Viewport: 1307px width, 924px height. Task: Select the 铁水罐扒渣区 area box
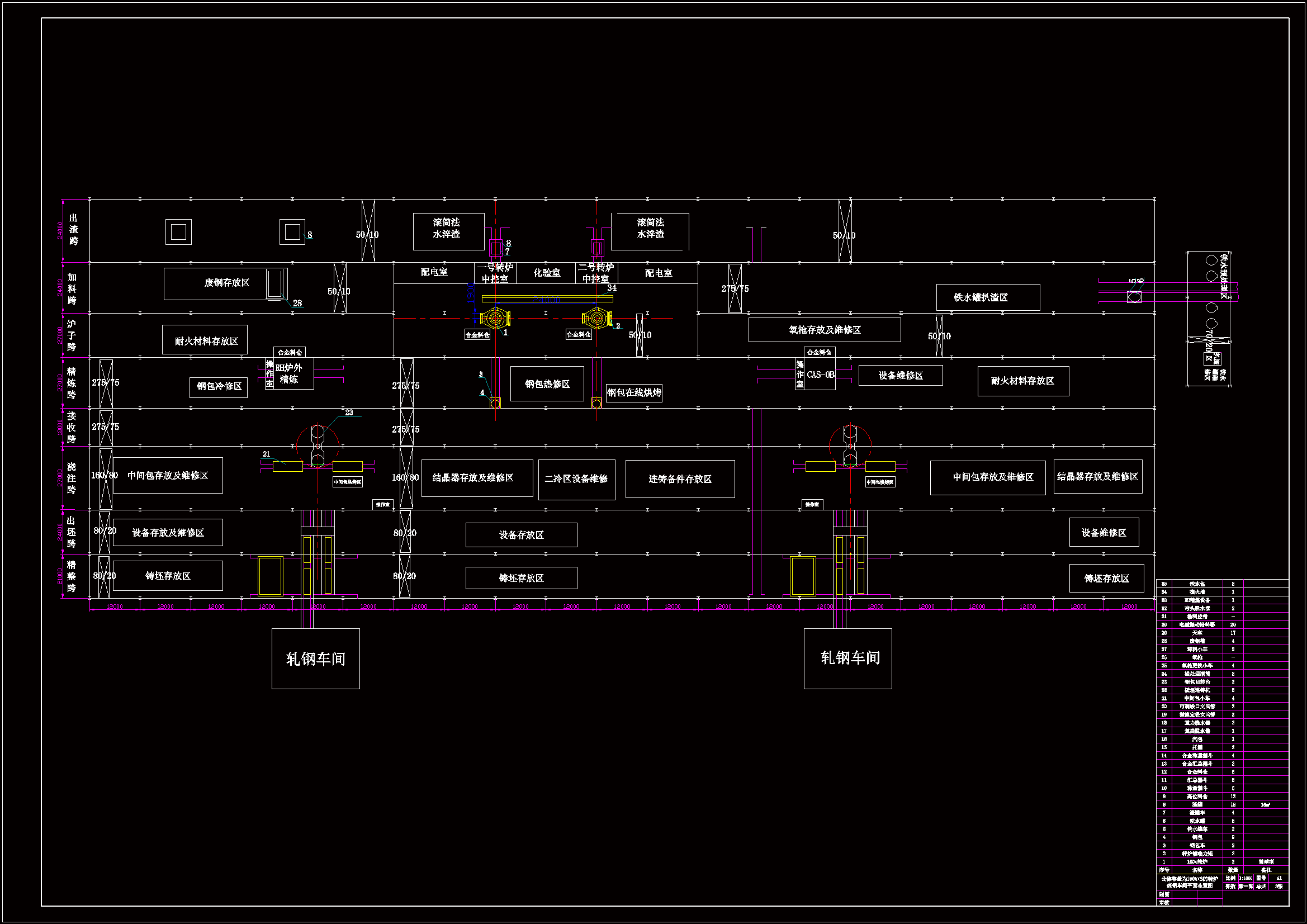pyautogui.click(x=988, y=297)
